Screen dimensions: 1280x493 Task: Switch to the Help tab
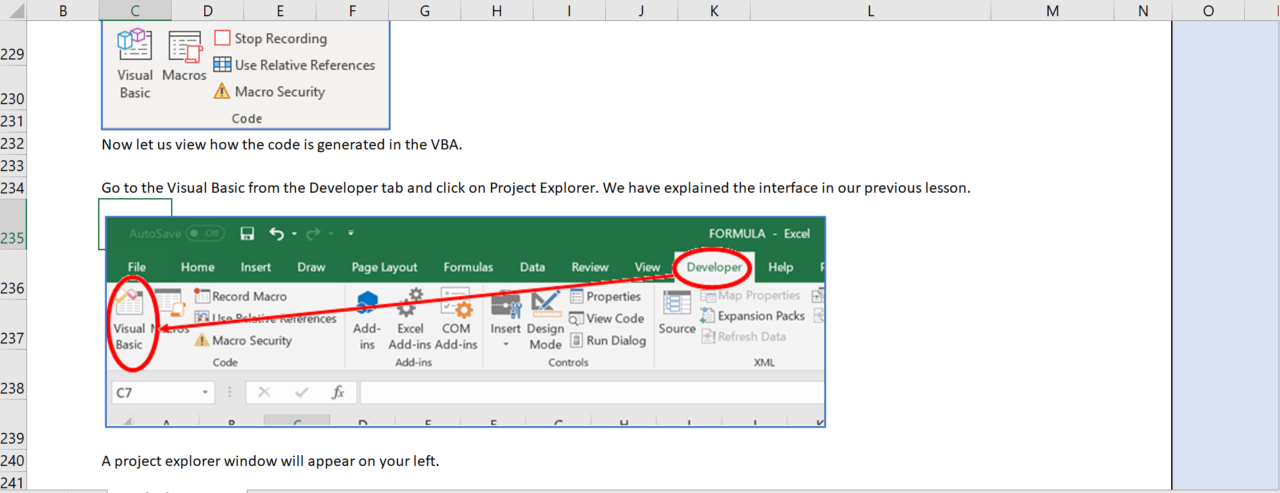(x=781, y=267)
